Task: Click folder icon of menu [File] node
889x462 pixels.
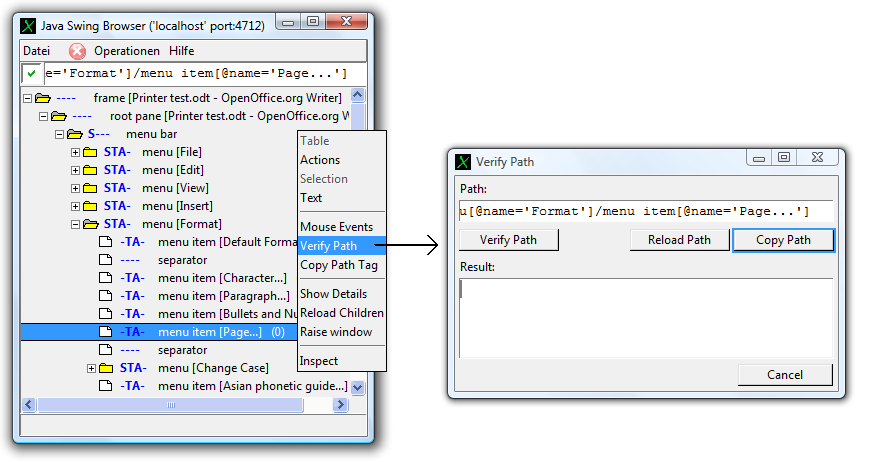Action: pyautogui.click(x=90, y=152)
